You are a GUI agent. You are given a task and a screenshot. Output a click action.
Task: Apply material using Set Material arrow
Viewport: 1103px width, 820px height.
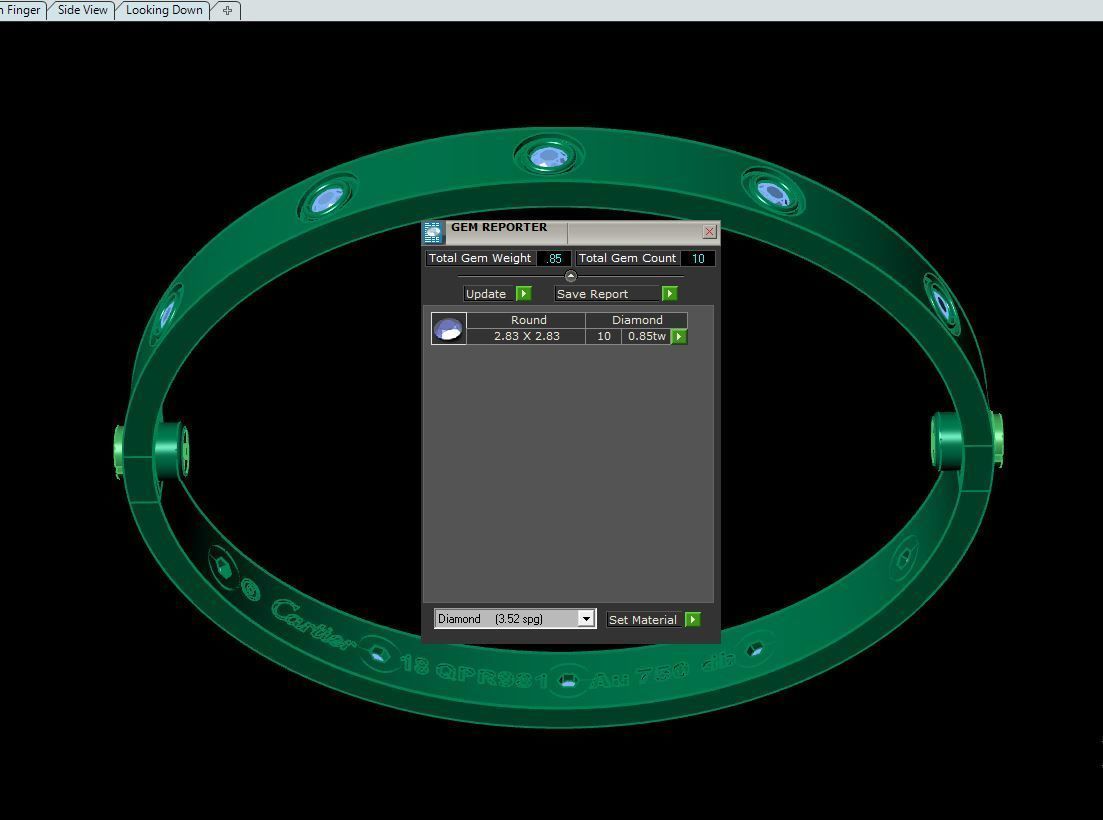[692, 620]
